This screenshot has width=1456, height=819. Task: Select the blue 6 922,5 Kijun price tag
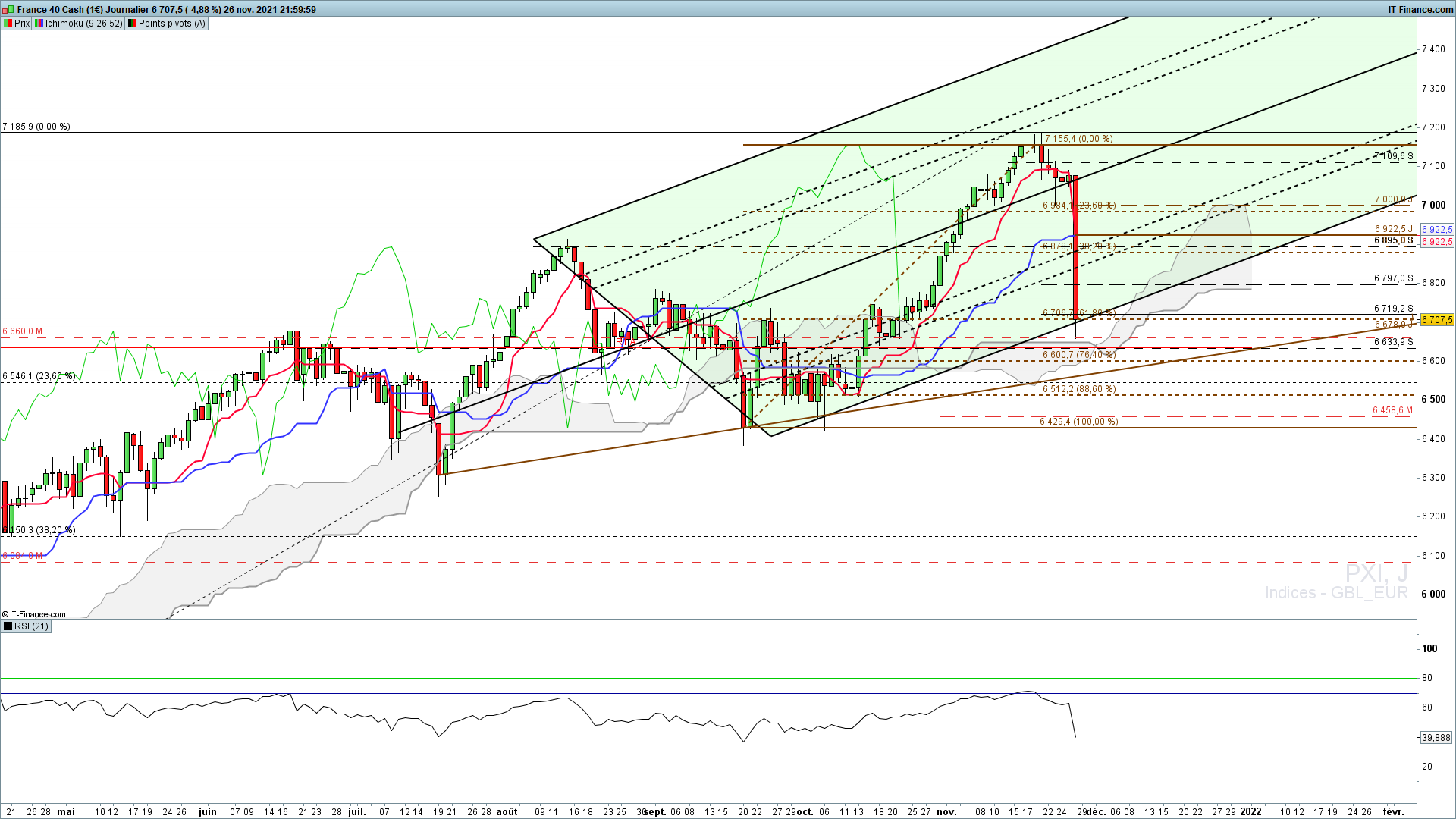(x=1436, y=229)
